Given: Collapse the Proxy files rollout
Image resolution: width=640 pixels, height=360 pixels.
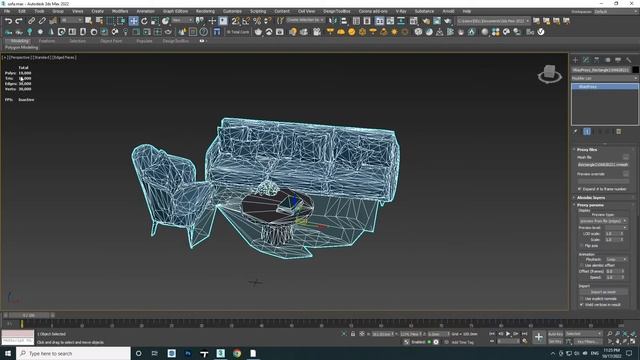Looking at the screenshot, I should click(587, 150).
